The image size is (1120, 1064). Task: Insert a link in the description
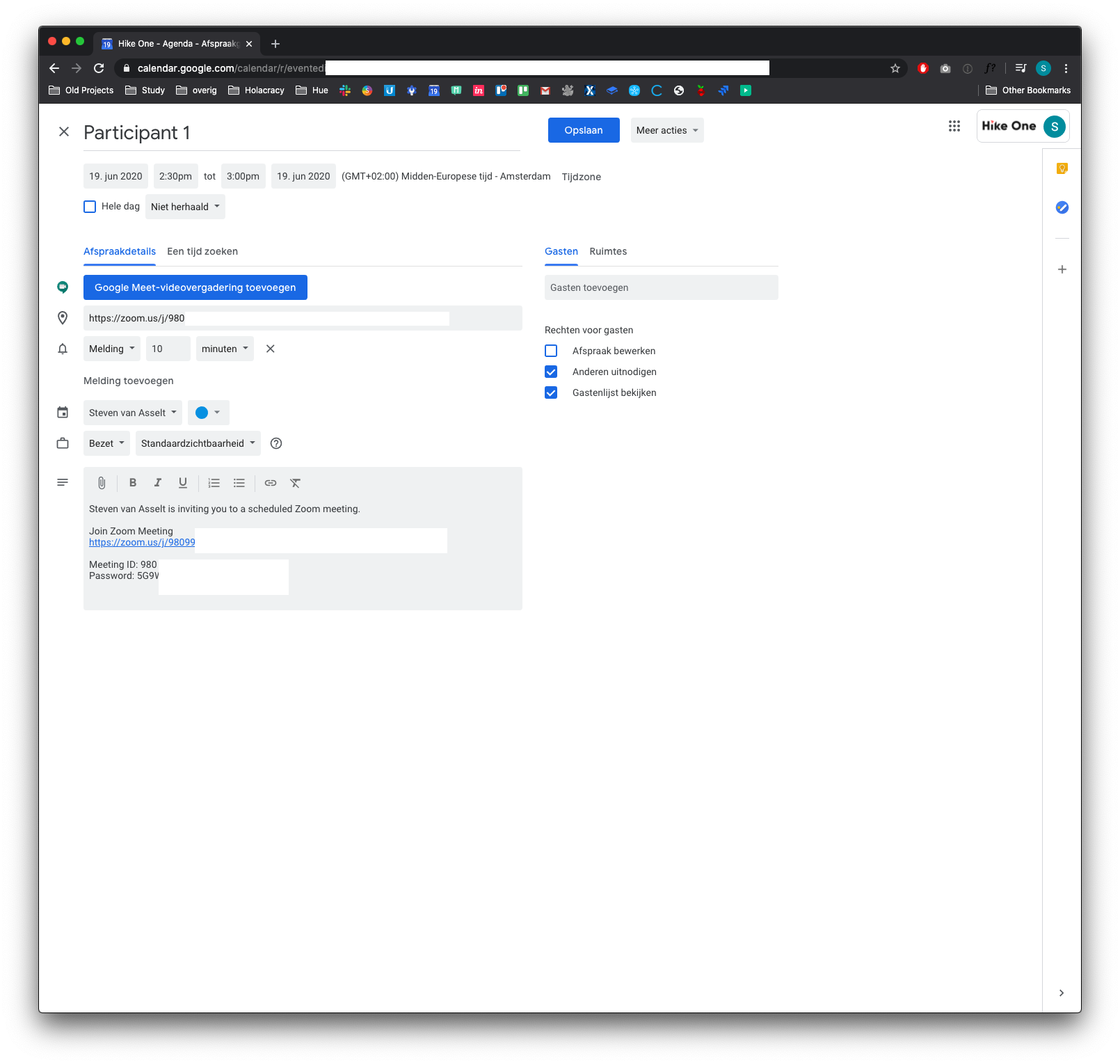point(270,482)
